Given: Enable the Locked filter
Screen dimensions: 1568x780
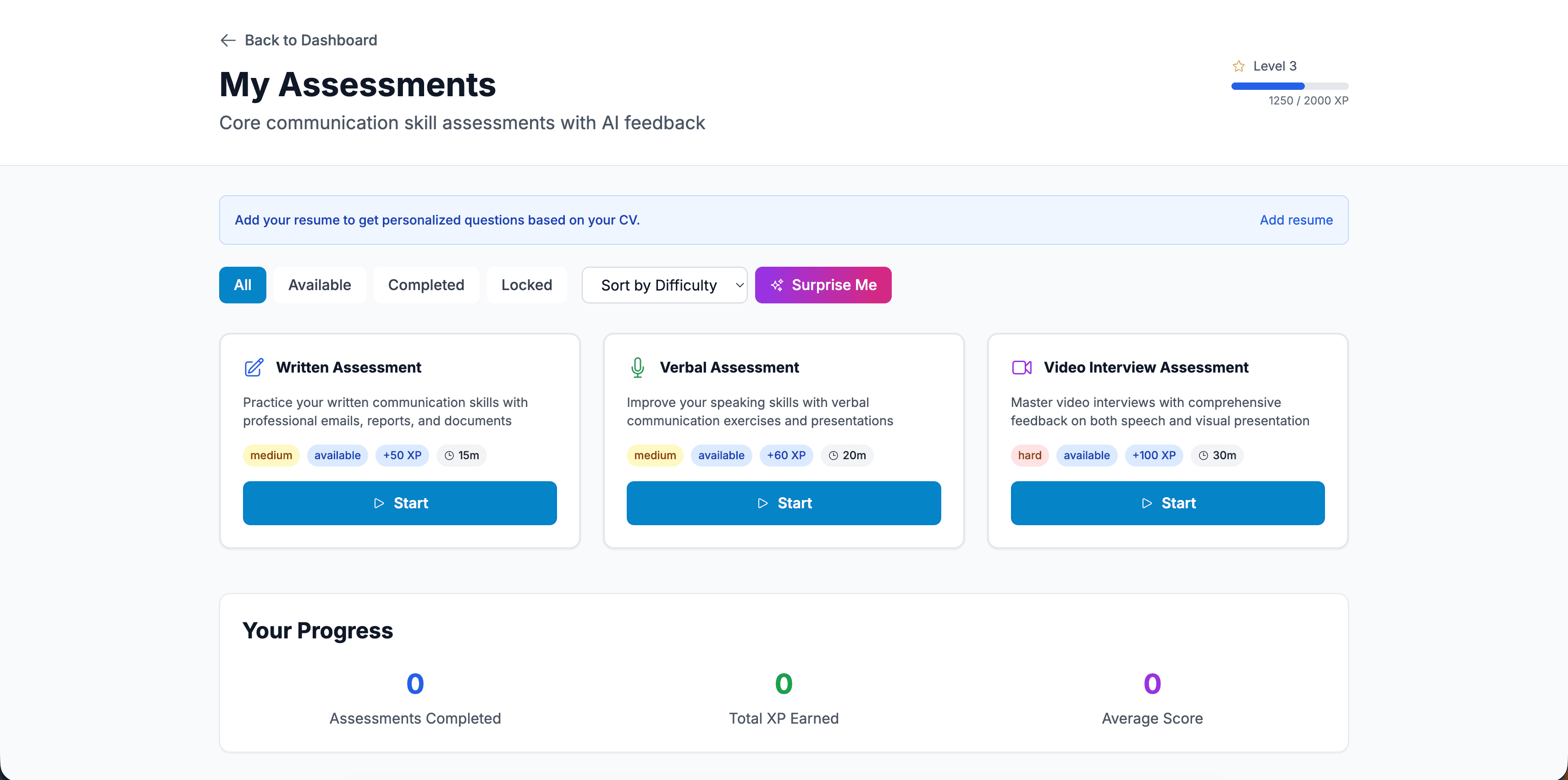Looking at the screenshot, I should (x=526, y=285).
